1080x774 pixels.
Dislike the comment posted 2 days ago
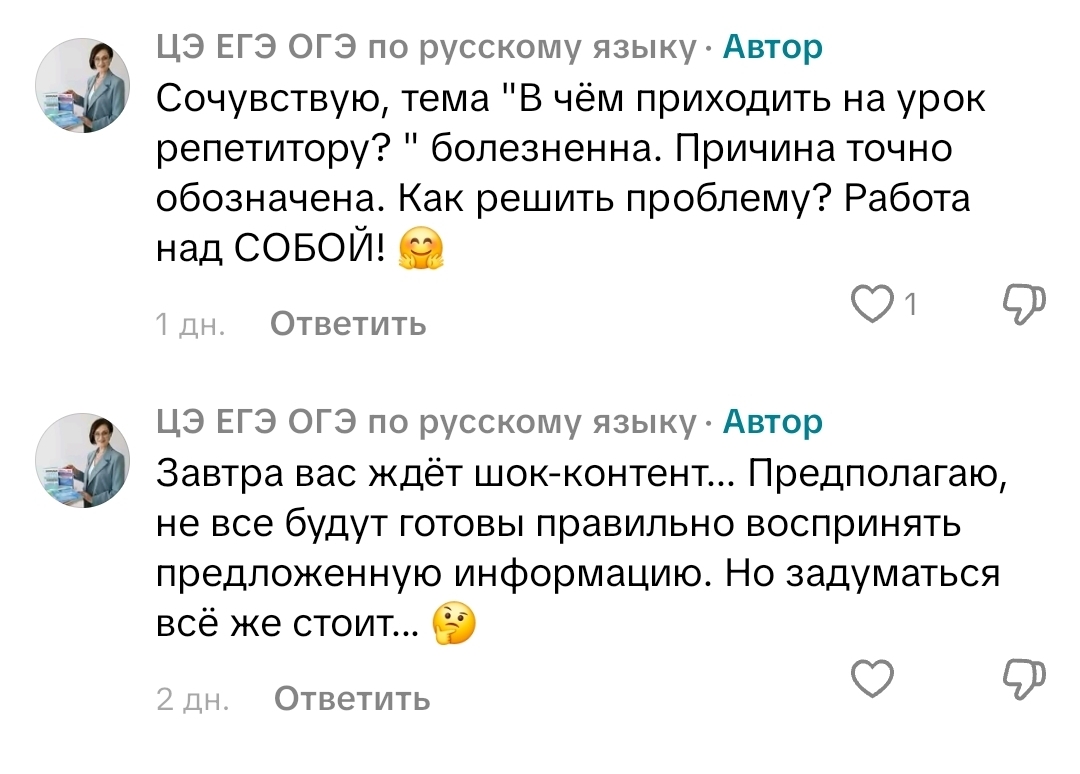(1023, 679)
